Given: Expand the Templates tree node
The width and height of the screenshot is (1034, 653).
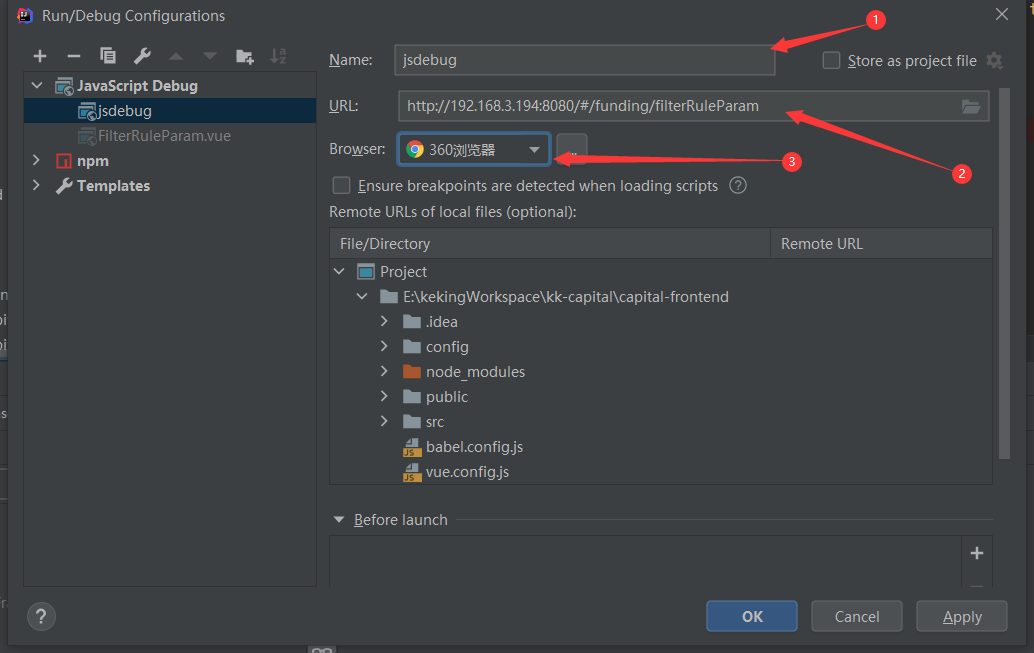Looking at the screenshot, I should tap(37, 186).
